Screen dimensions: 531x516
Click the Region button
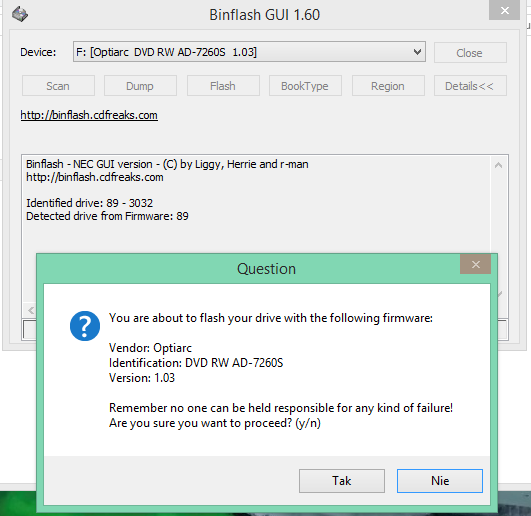coord(388,86)
